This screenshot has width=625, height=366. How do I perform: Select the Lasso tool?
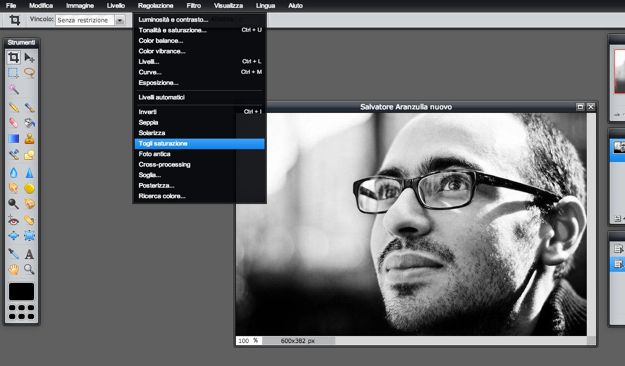pyautogui.click(x=29, y=73)
